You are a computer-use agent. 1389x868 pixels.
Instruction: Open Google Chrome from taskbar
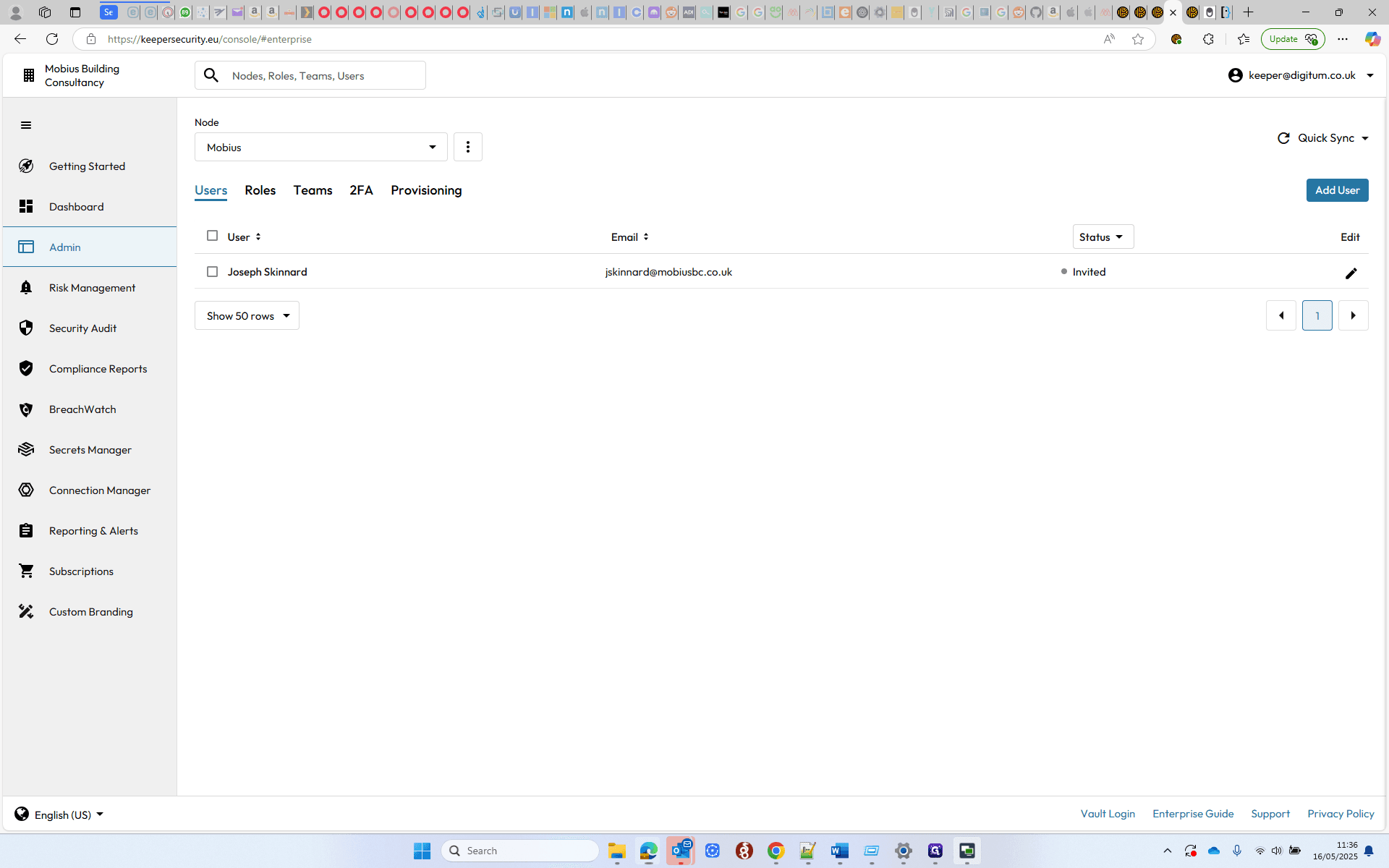tap(776, 851)
